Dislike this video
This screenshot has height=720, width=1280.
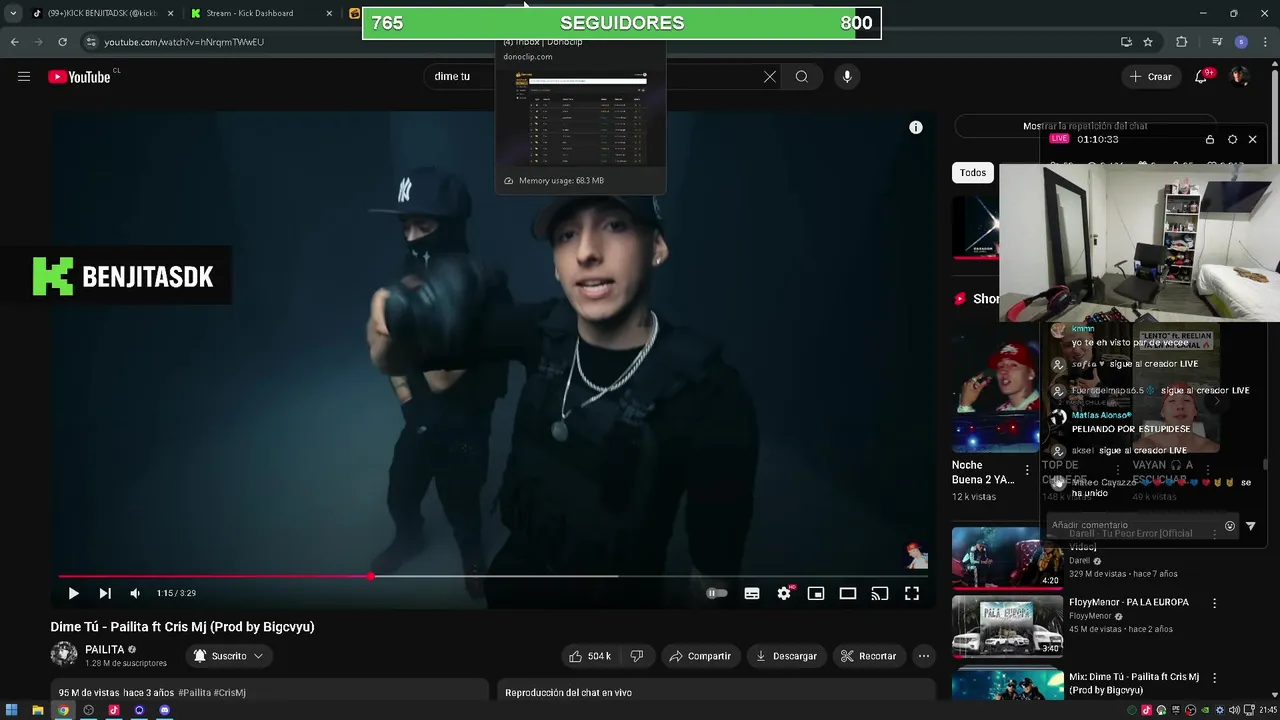click(637, 656)
